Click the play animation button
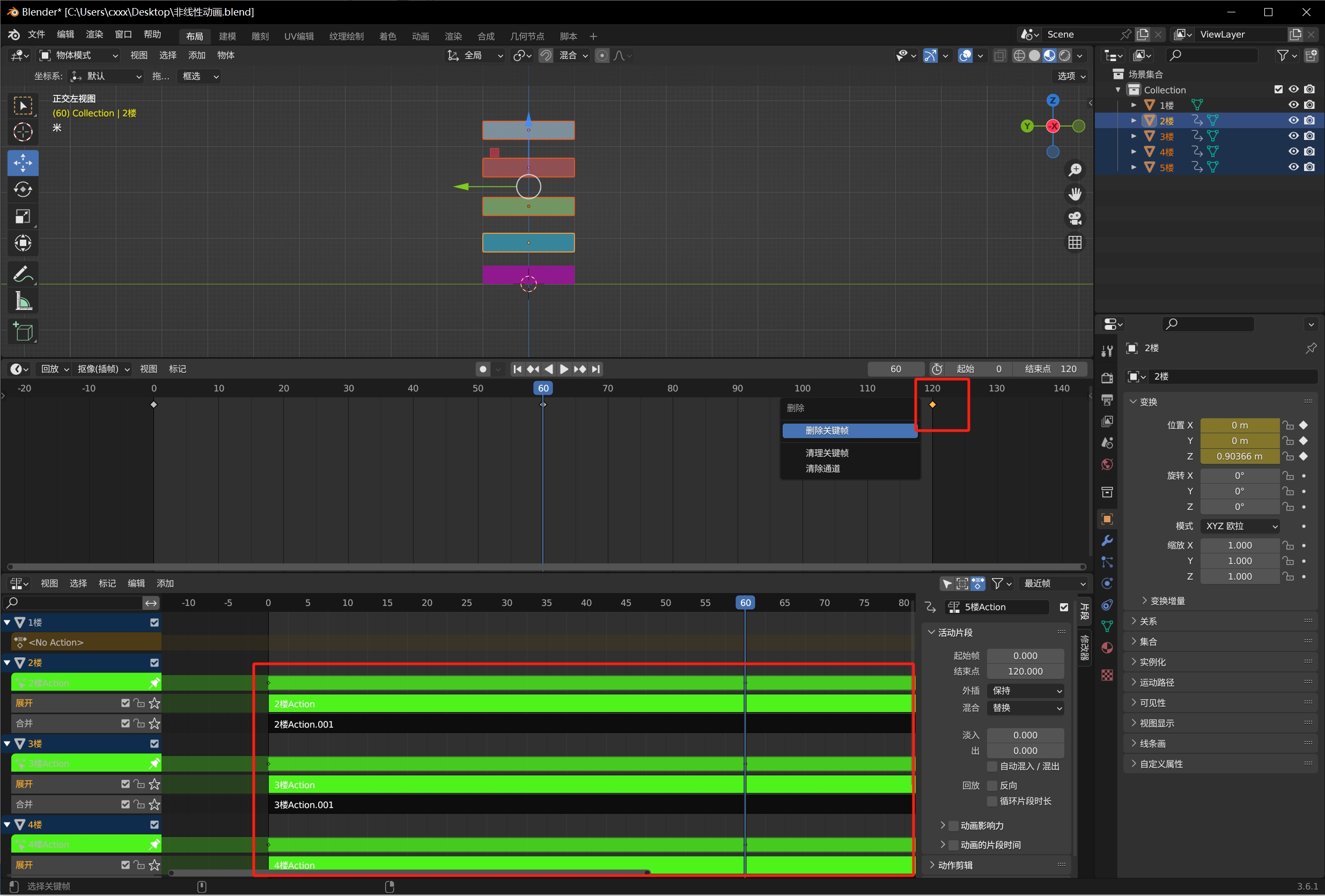Viewport: 1325px width, 896px height. point(564,369)
